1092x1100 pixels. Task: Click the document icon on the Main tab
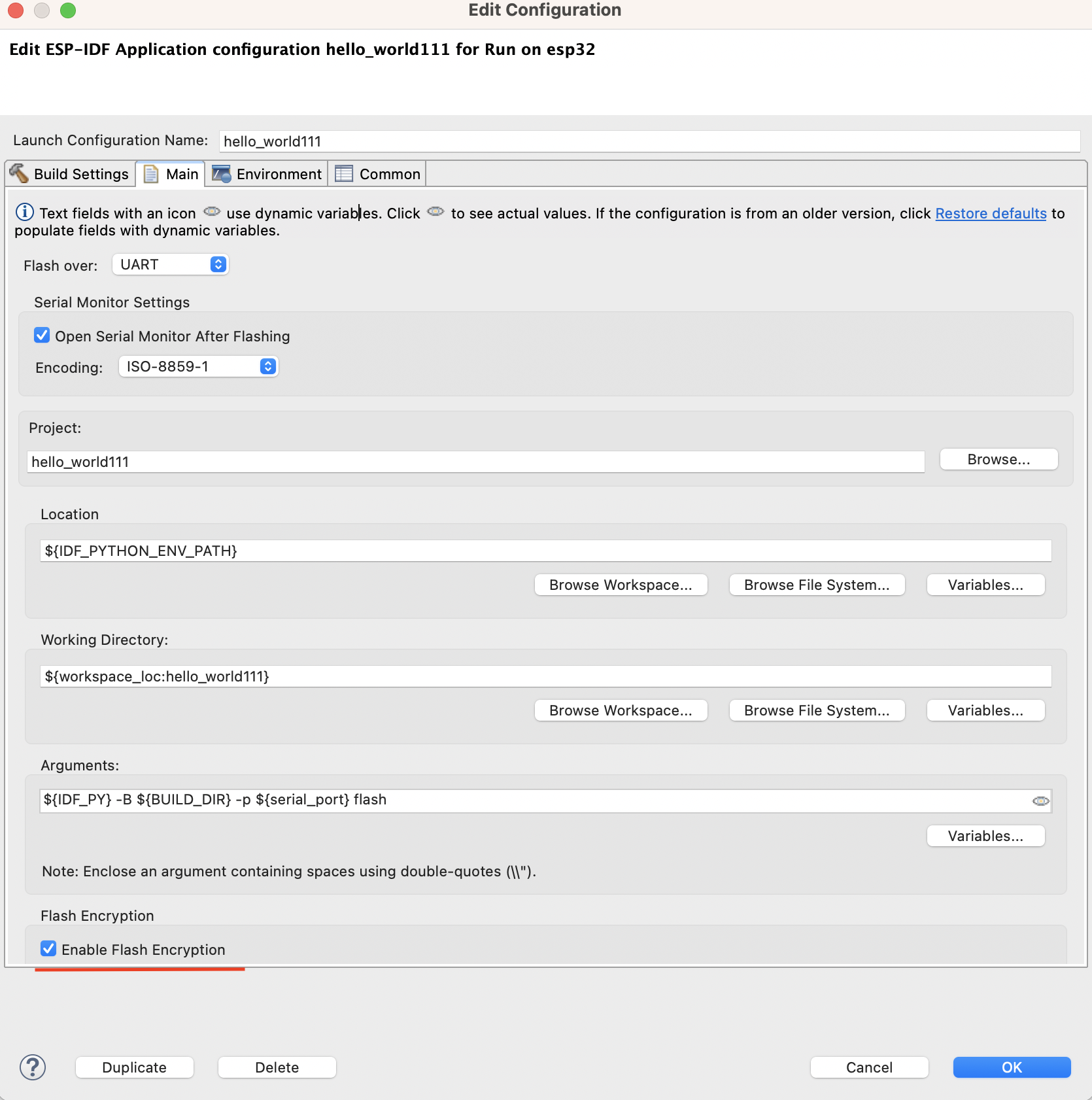click(x=152, y=173)
